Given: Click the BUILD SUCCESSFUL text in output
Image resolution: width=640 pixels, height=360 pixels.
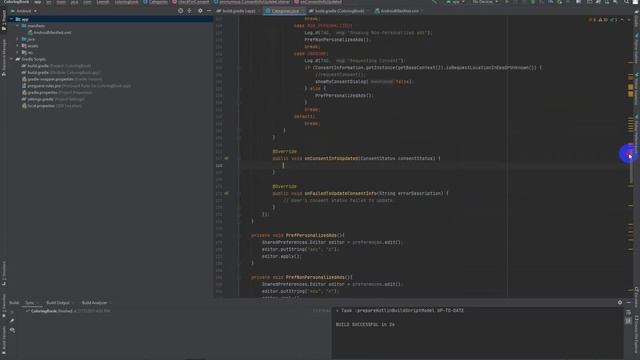Looking at the screenshot, I should 365,324.
